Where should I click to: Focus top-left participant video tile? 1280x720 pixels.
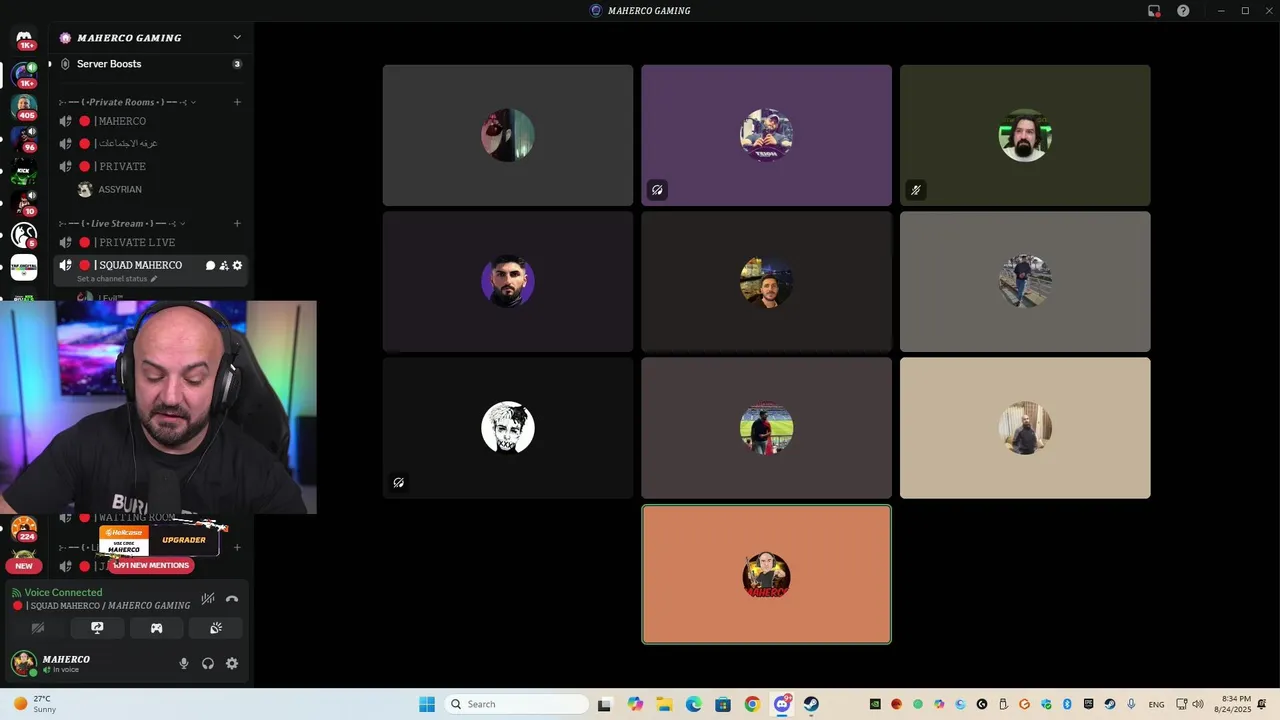pyautogui.click(x=508, y=135)
